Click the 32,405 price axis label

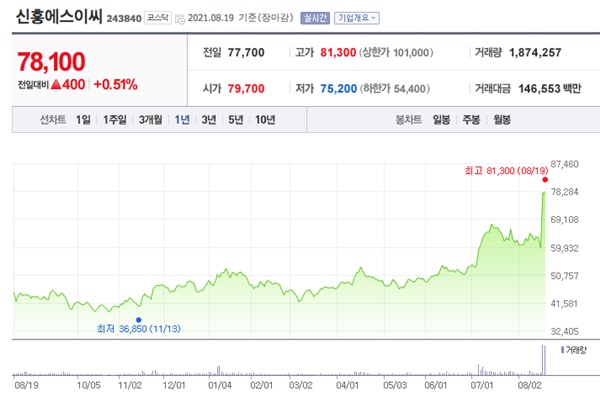[x=564, y=331]
